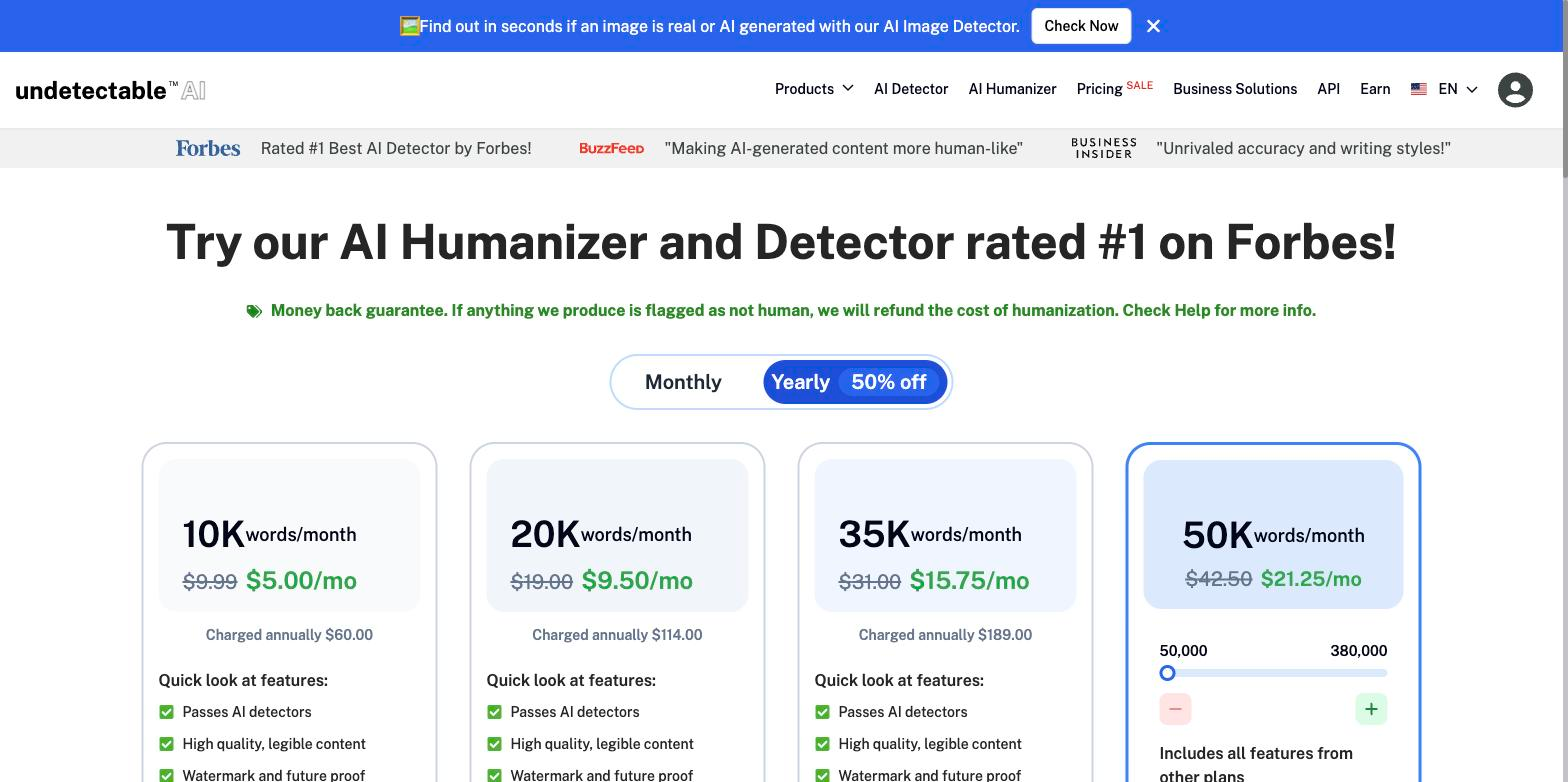
Task: Click the $5.00/mo price
Action: click(x=301, y=581)
